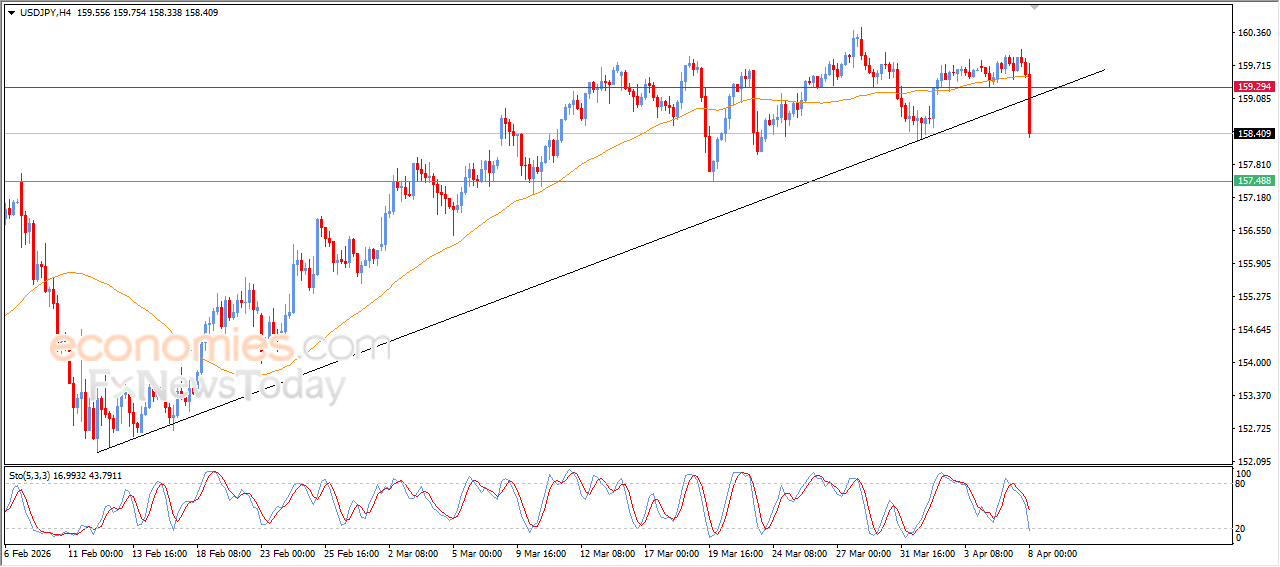Click the 11 Feb 00:00 time label
The width and height of the screenshot is (1280, 567).
pos(95,553)
